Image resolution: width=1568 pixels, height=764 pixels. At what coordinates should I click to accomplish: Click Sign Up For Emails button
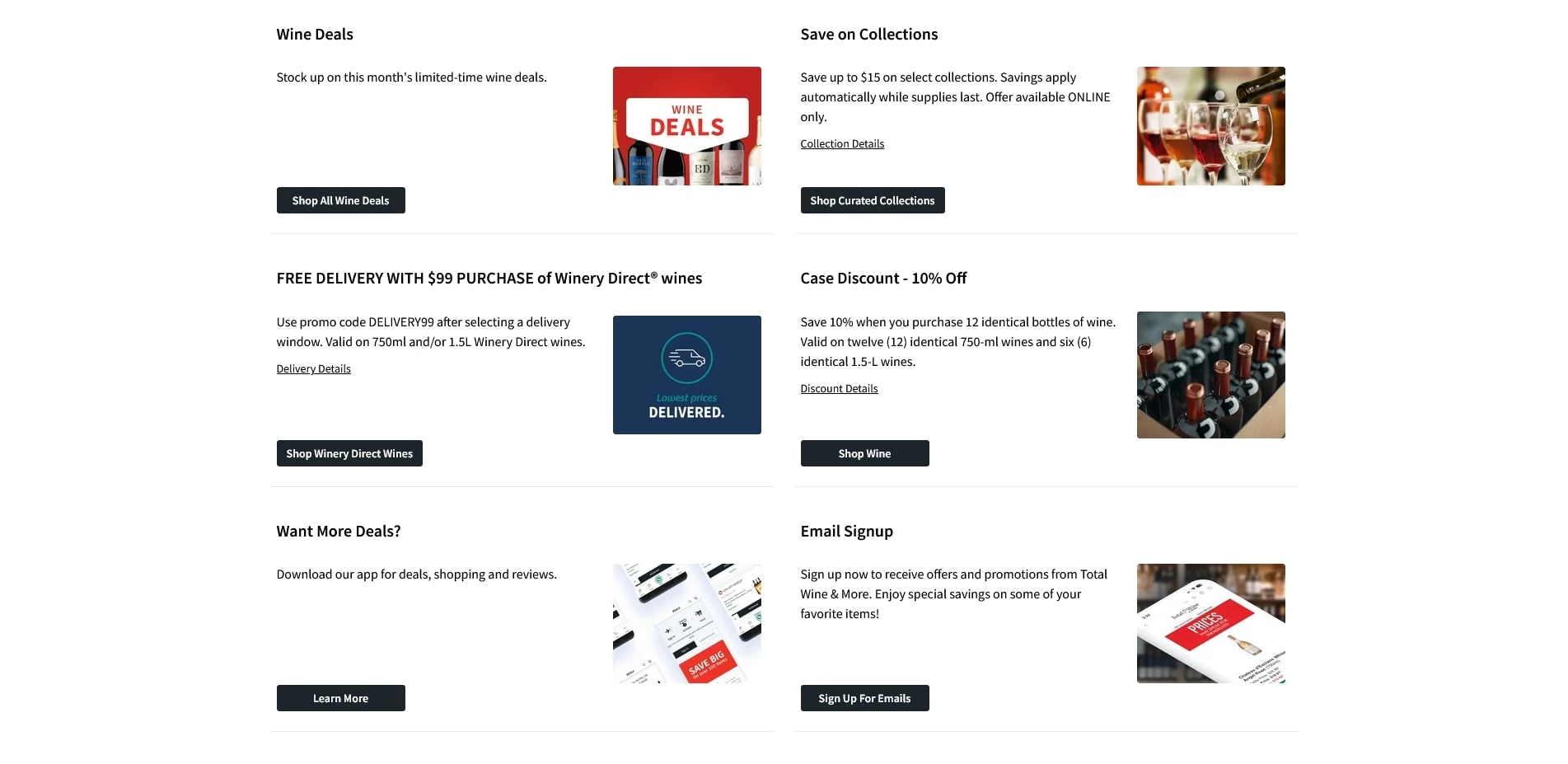[x=864, y=698]
